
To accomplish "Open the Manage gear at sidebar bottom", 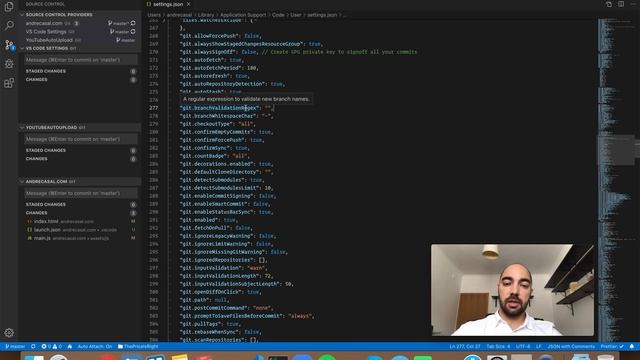I will click(9, 333).
